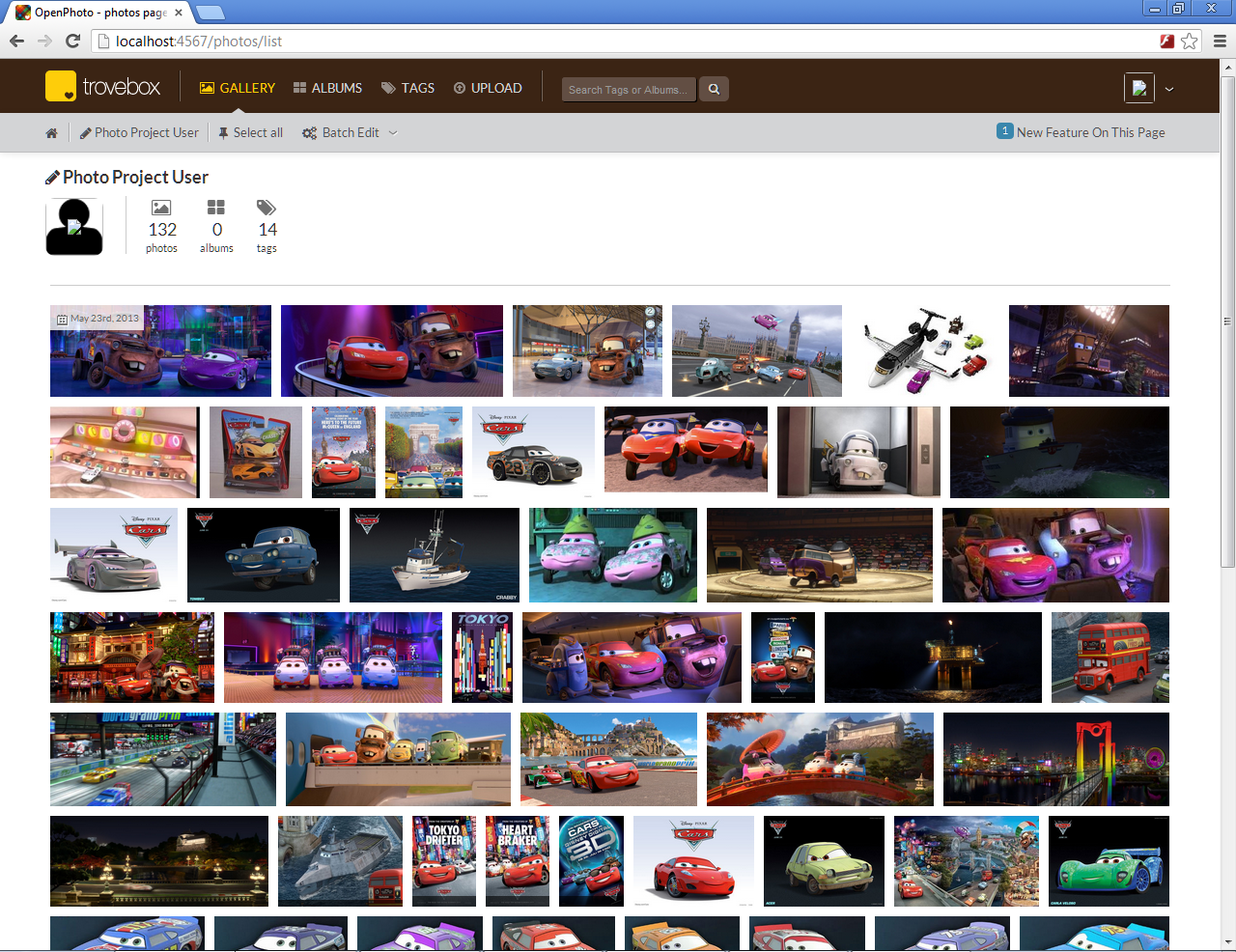Click the forward navigation arrow

click(44, 41)
